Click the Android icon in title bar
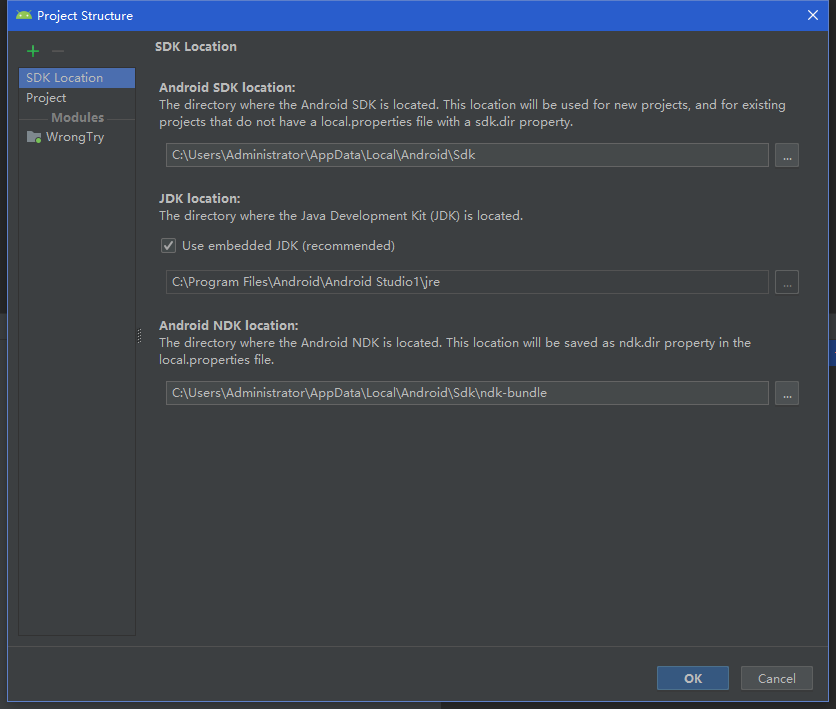This screenshot has height=709, width=836. click(x=24, y=15)
